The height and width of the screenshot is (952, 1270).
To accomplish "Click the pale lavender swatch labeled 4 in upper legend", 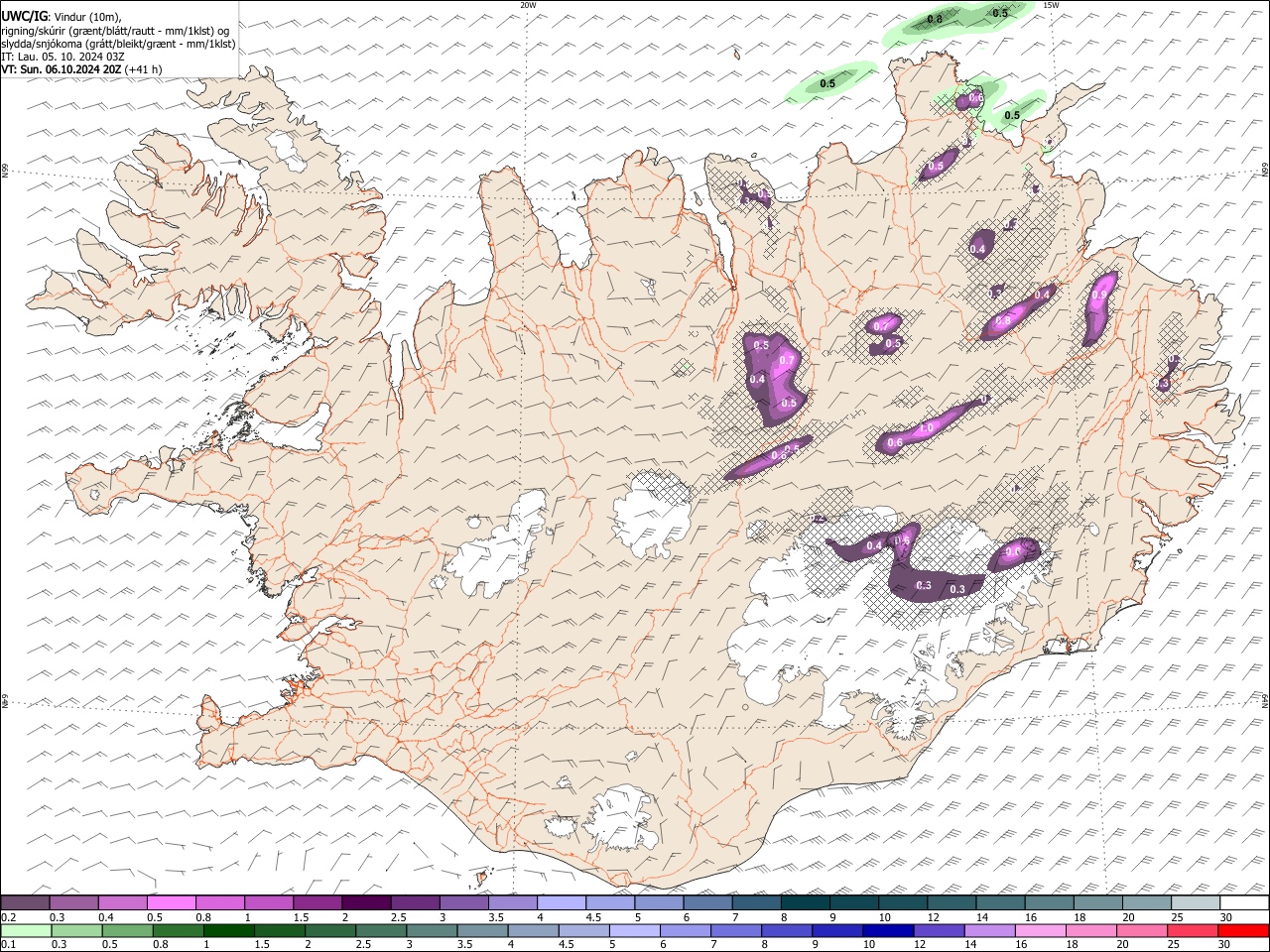I will click(562, 903).
